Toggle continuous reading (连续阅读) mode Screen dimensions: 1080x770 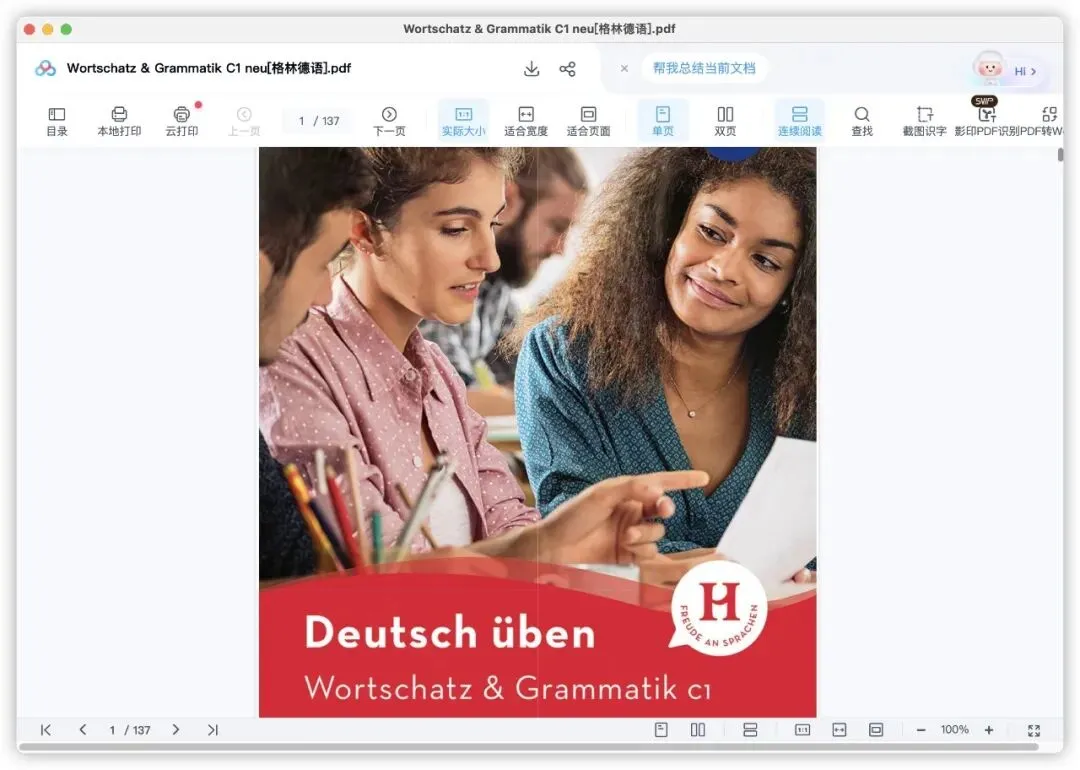800,121
